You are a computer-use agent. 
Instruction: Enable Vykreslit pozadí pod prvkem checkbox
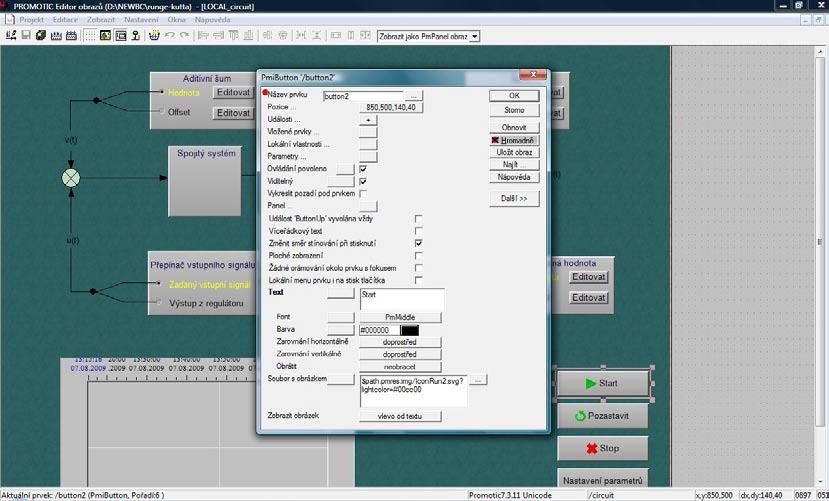click(363, 193)
